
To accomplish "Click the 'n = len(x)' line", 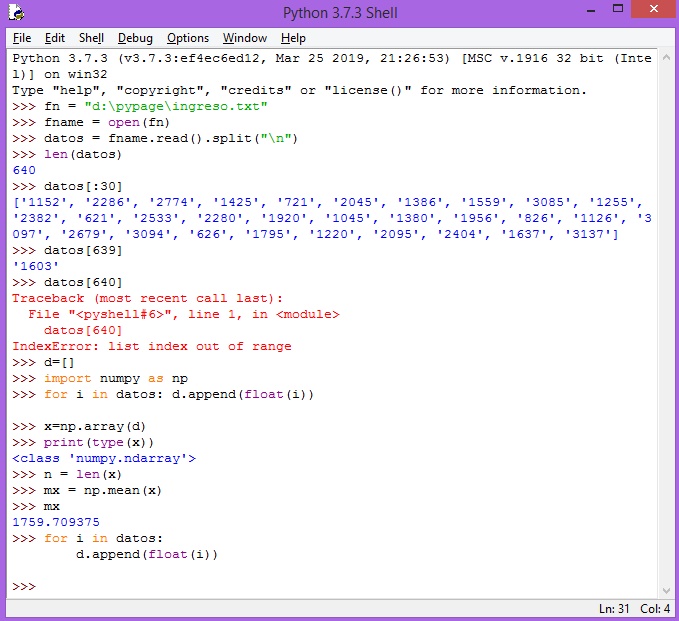I will pyautogui.click(x=83, y=474).
